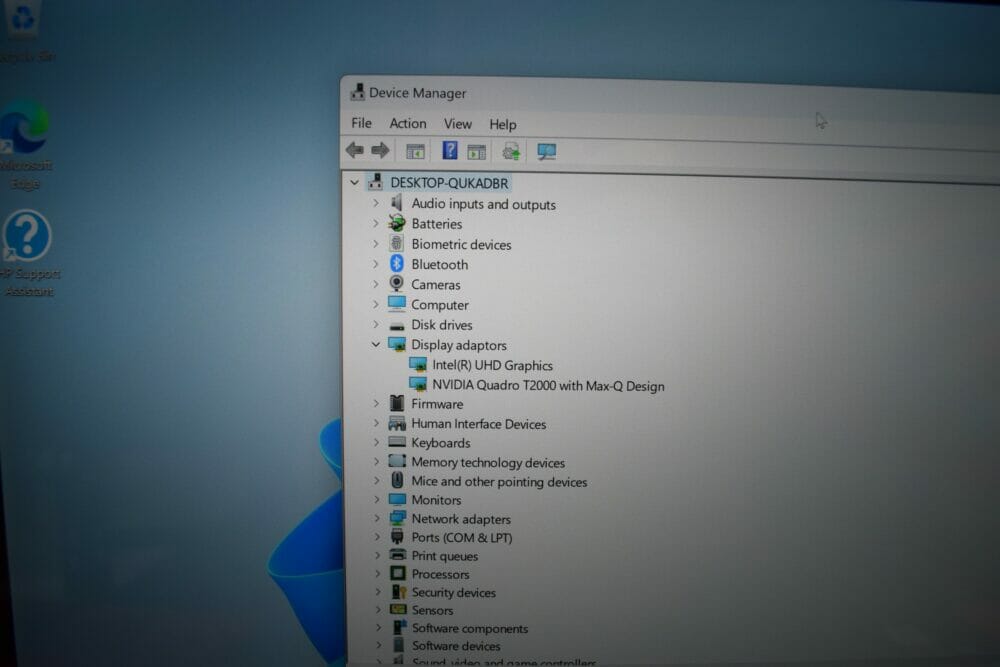Click the webcam icon for Cameras
1000x667 pixels.
point(397,283)
